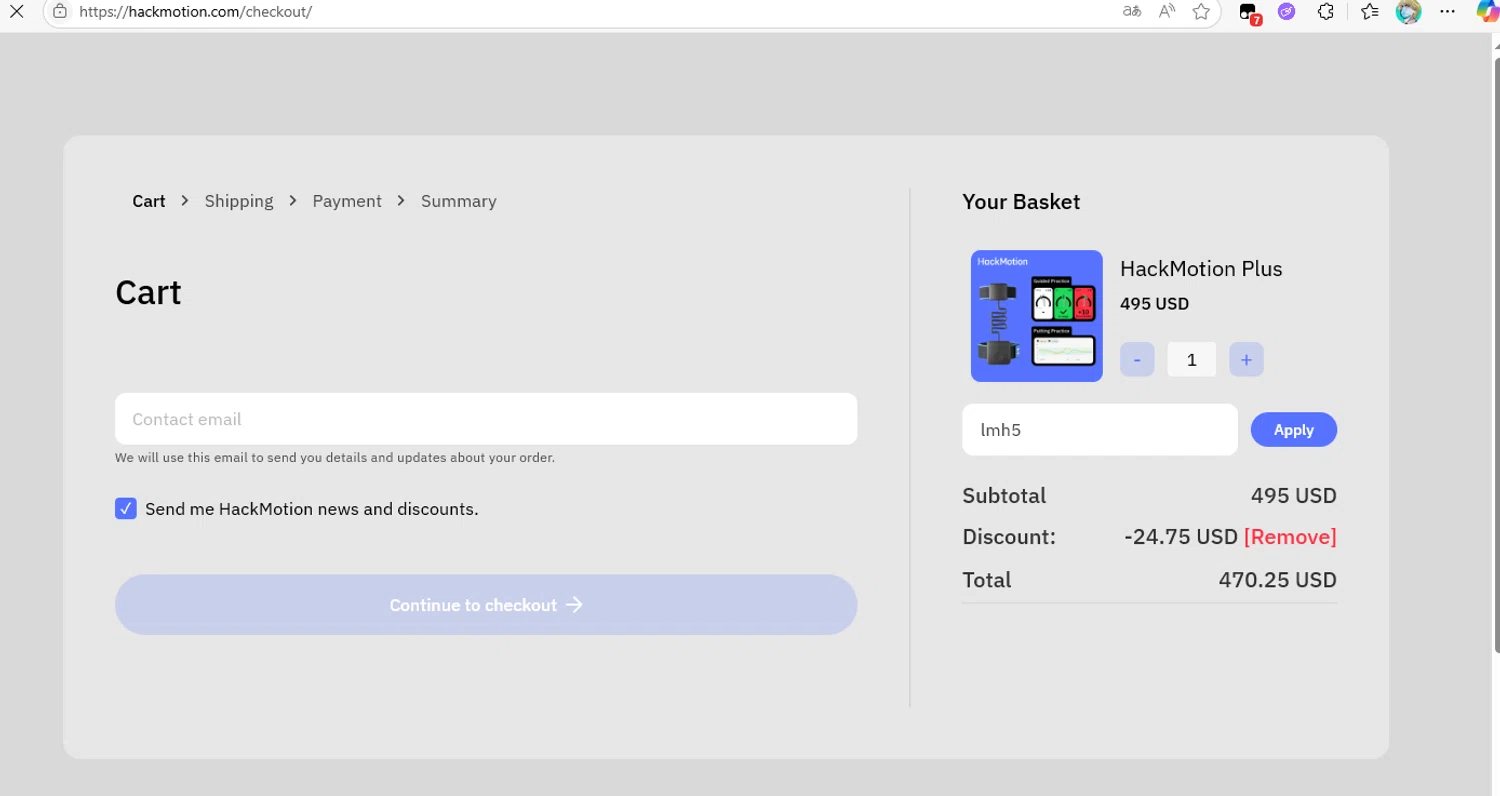Add page to favorites with the star
Viewport: 1500px width, 796px height.
click(1201, 12)
